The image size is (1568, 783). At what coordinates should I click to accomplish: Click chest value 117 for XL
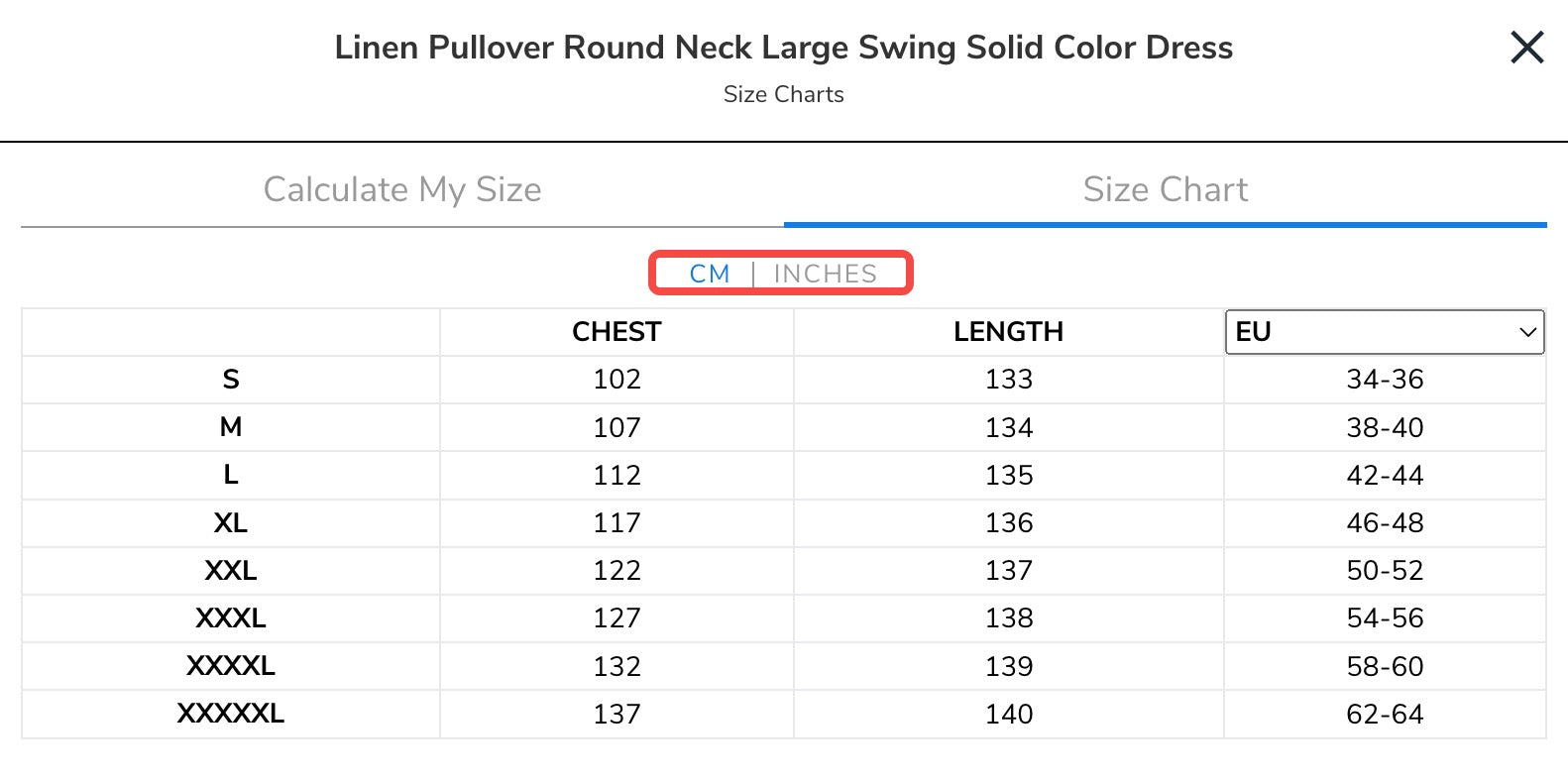click(616, 522)
